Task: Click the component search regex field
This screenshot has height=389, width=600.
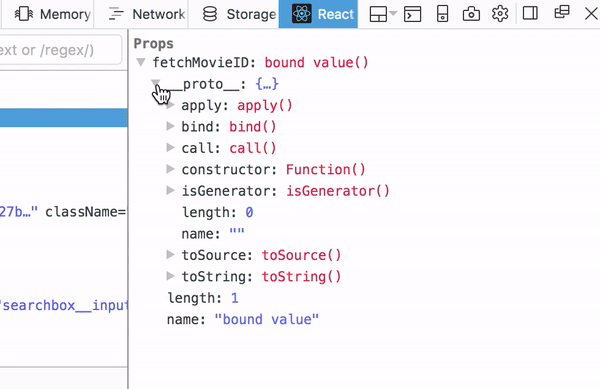Action: 60,50
